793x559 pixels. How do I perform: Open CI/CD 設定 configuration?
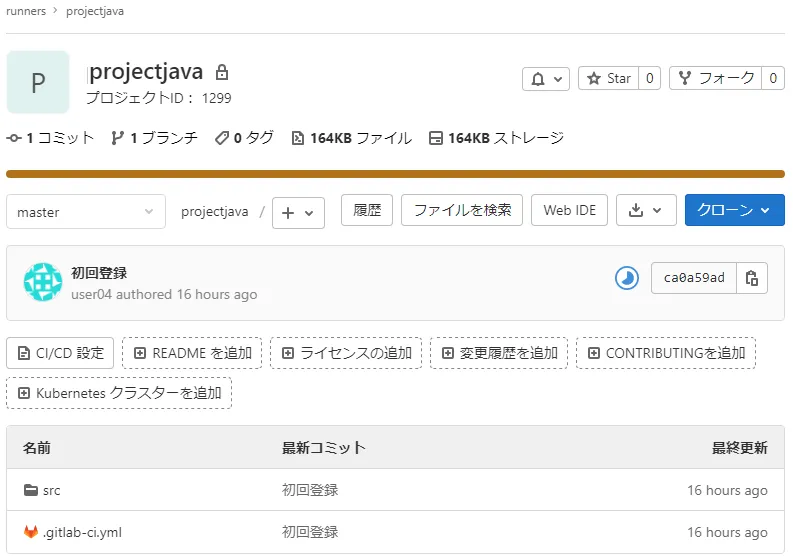coord(60,353)
